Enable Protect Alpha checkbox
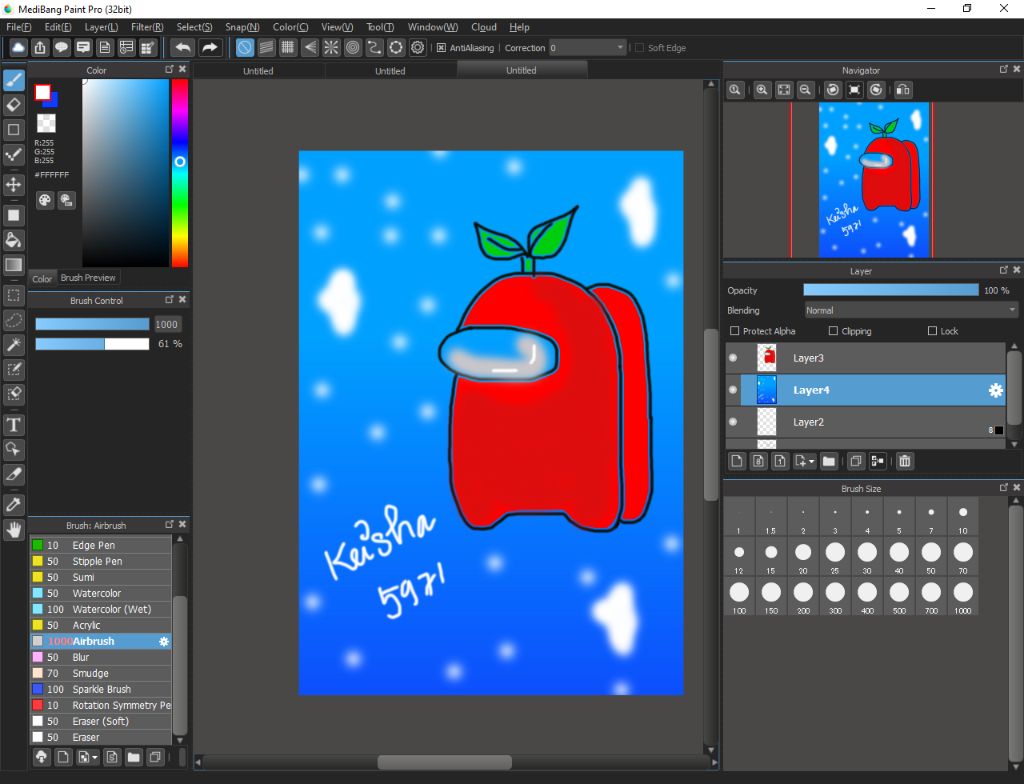1024x784 pixels. tap(735, 331)
